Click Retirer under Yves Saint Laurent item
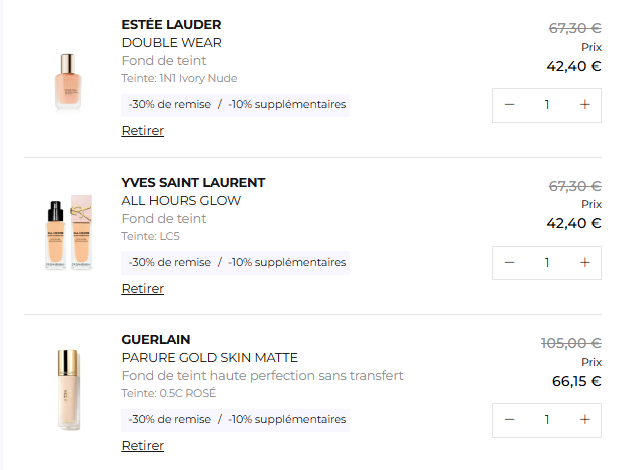The height and width of the screenshot is (470, 618). click(143, 289)
